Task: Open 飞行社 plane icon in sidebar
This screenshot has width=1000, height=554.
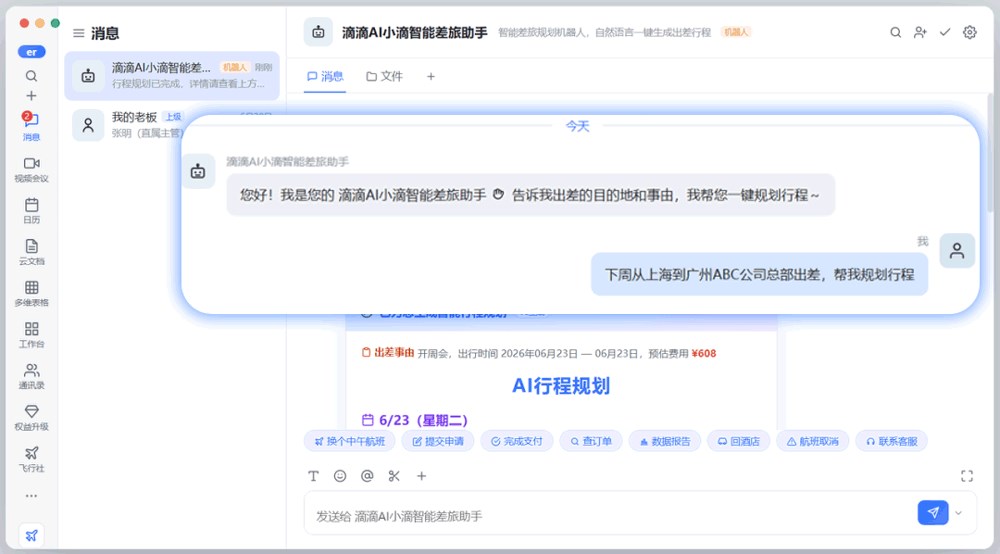Action: [31, 459]
